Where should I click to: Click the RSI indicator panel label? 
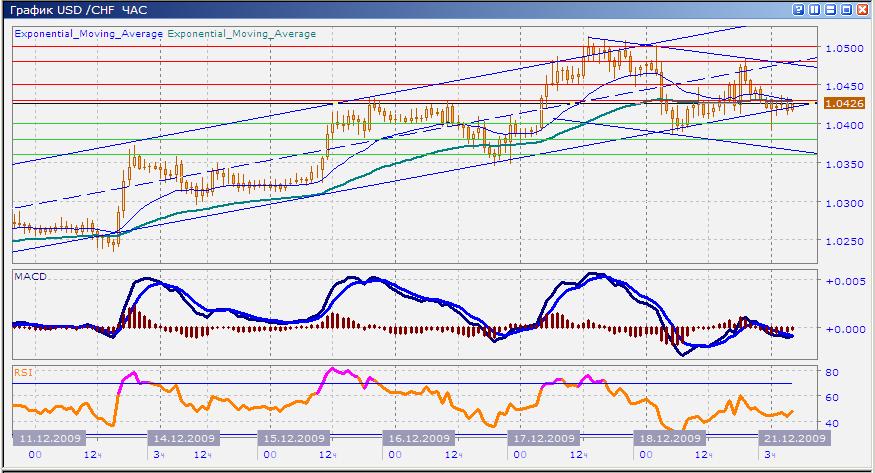click(22, 372)
